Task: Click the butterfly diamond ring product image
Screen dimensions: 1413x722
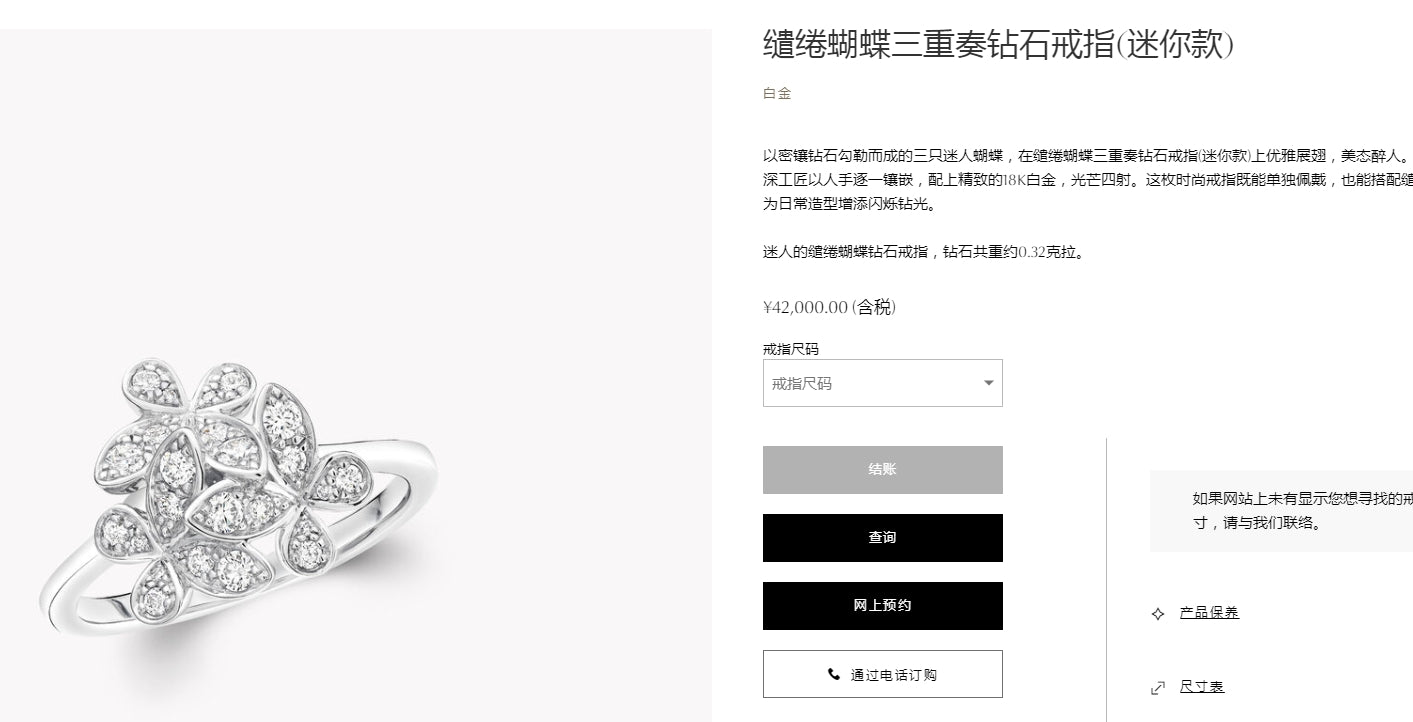Action: tap(356, 375)
